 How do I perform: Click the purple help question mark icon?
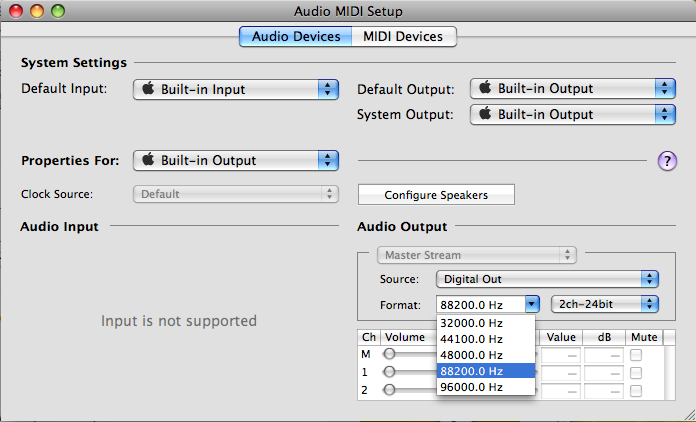(668, 161)
